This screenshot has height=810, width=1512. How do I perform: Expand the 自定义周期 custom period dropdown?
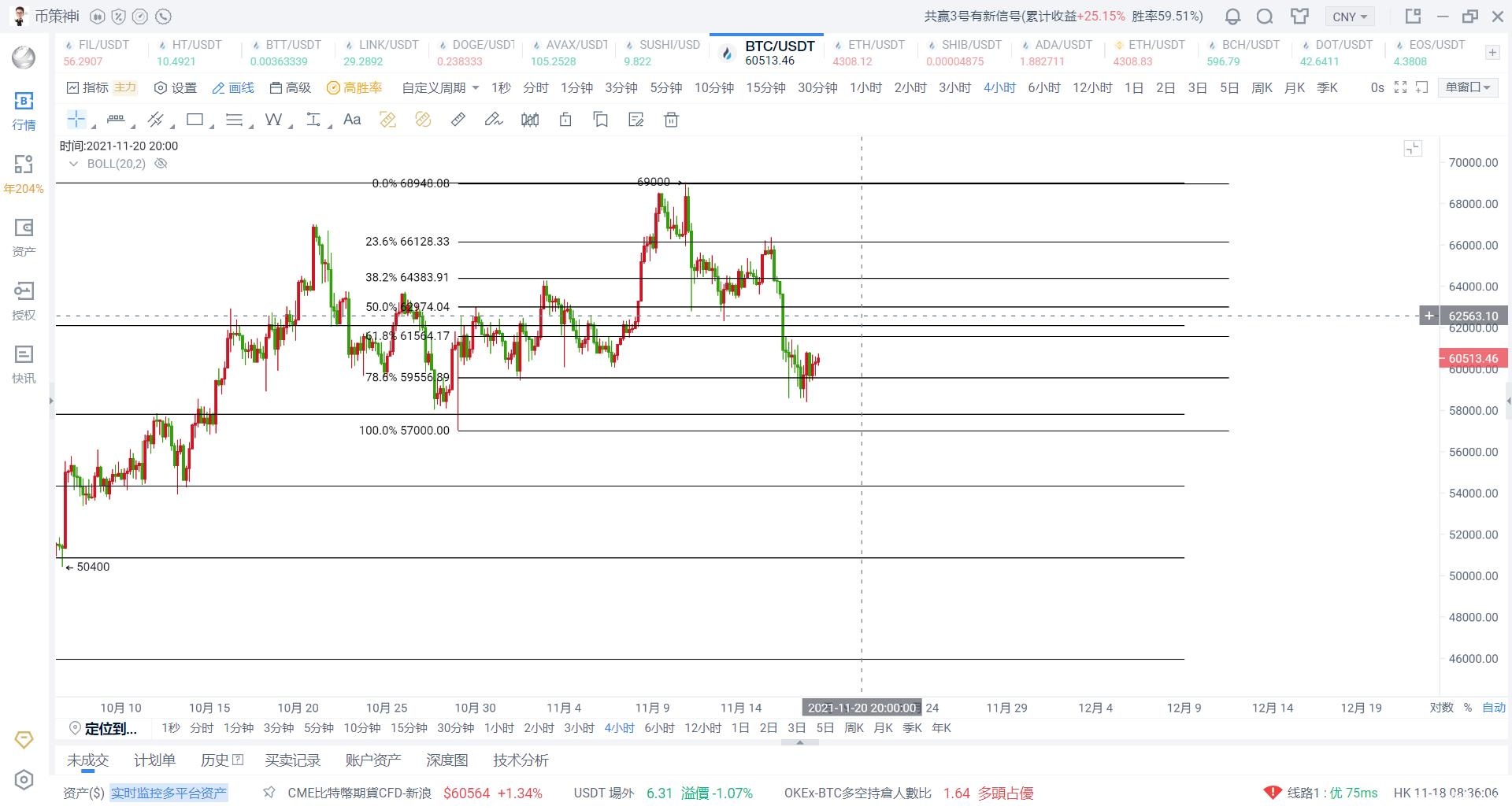click(x=440, y=87)
